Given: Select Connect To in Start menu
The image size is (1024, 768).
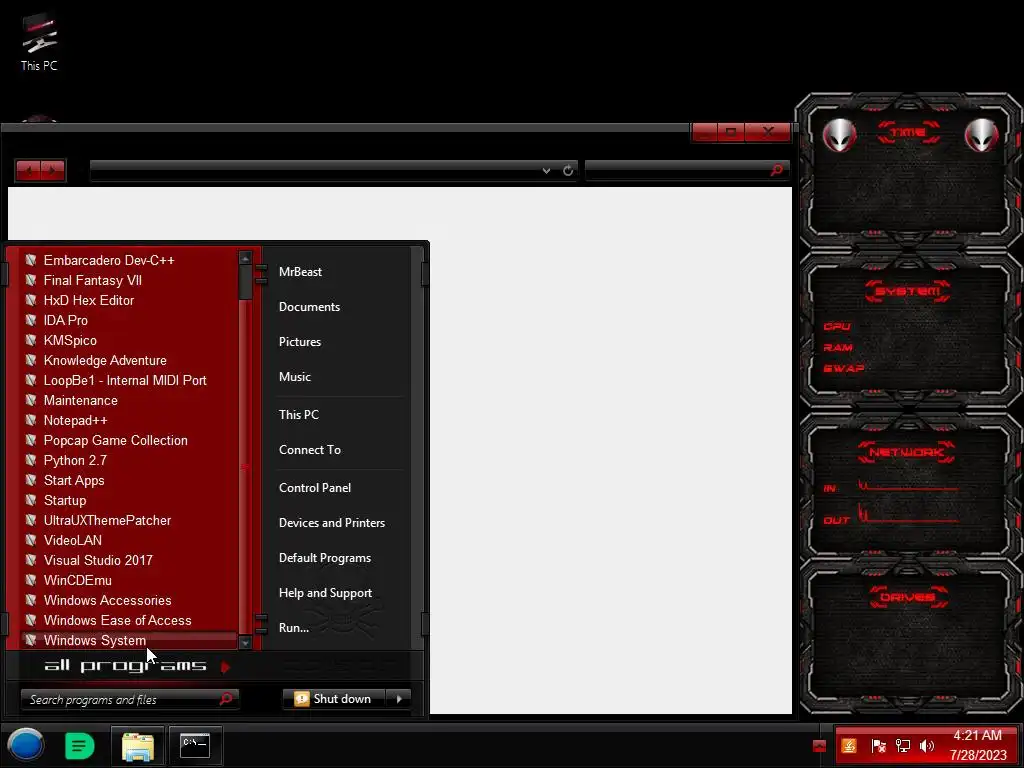Looking at the screenshot, I should click(x=310, y=450).
